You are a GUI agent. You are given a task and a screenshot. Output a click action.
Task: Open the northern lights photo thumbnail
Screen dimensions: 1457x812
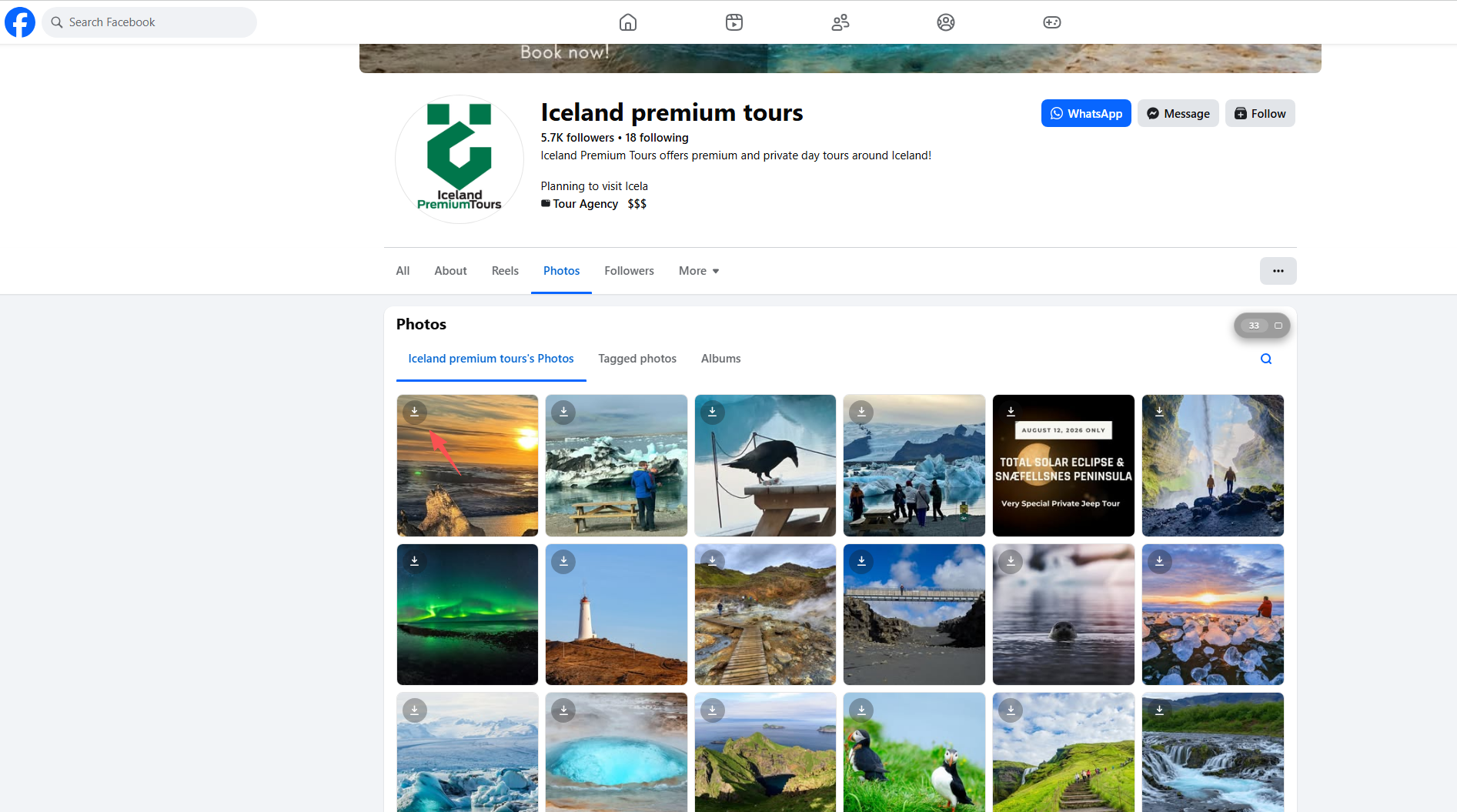pos(467,615)
